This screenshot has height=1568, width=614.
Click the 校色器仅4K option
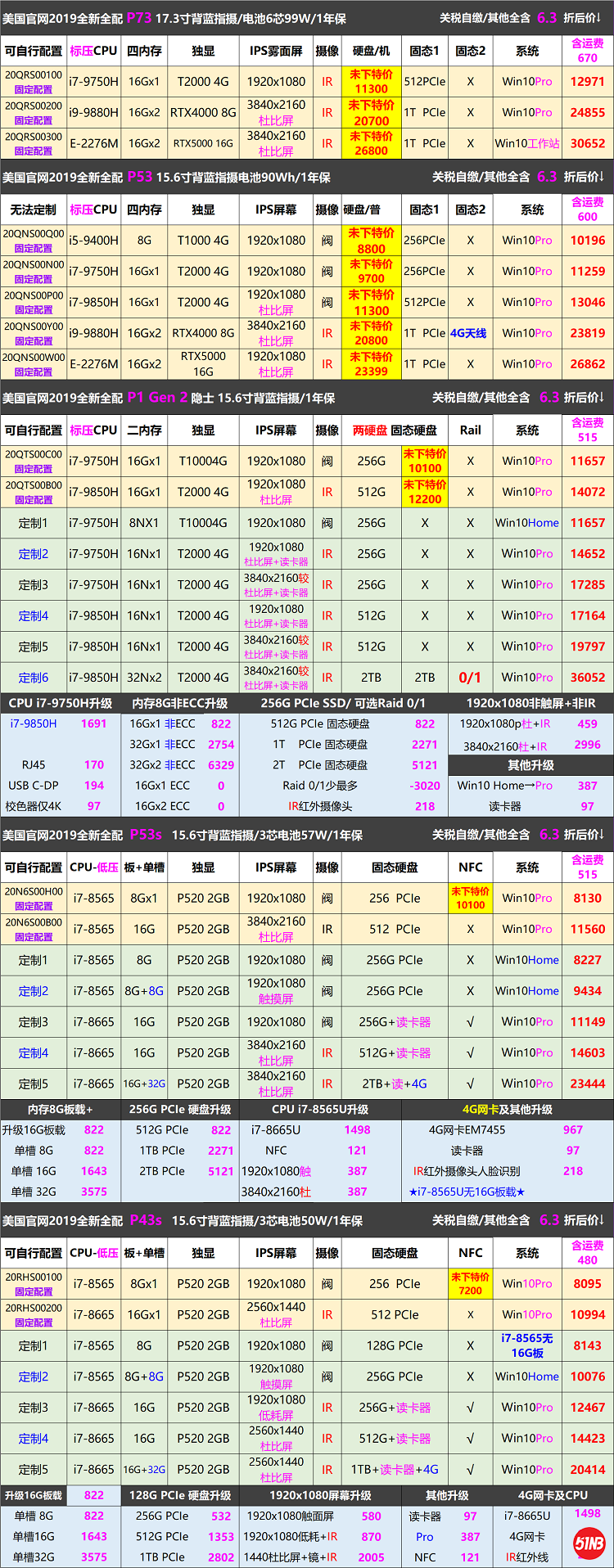tap(34, 806)
